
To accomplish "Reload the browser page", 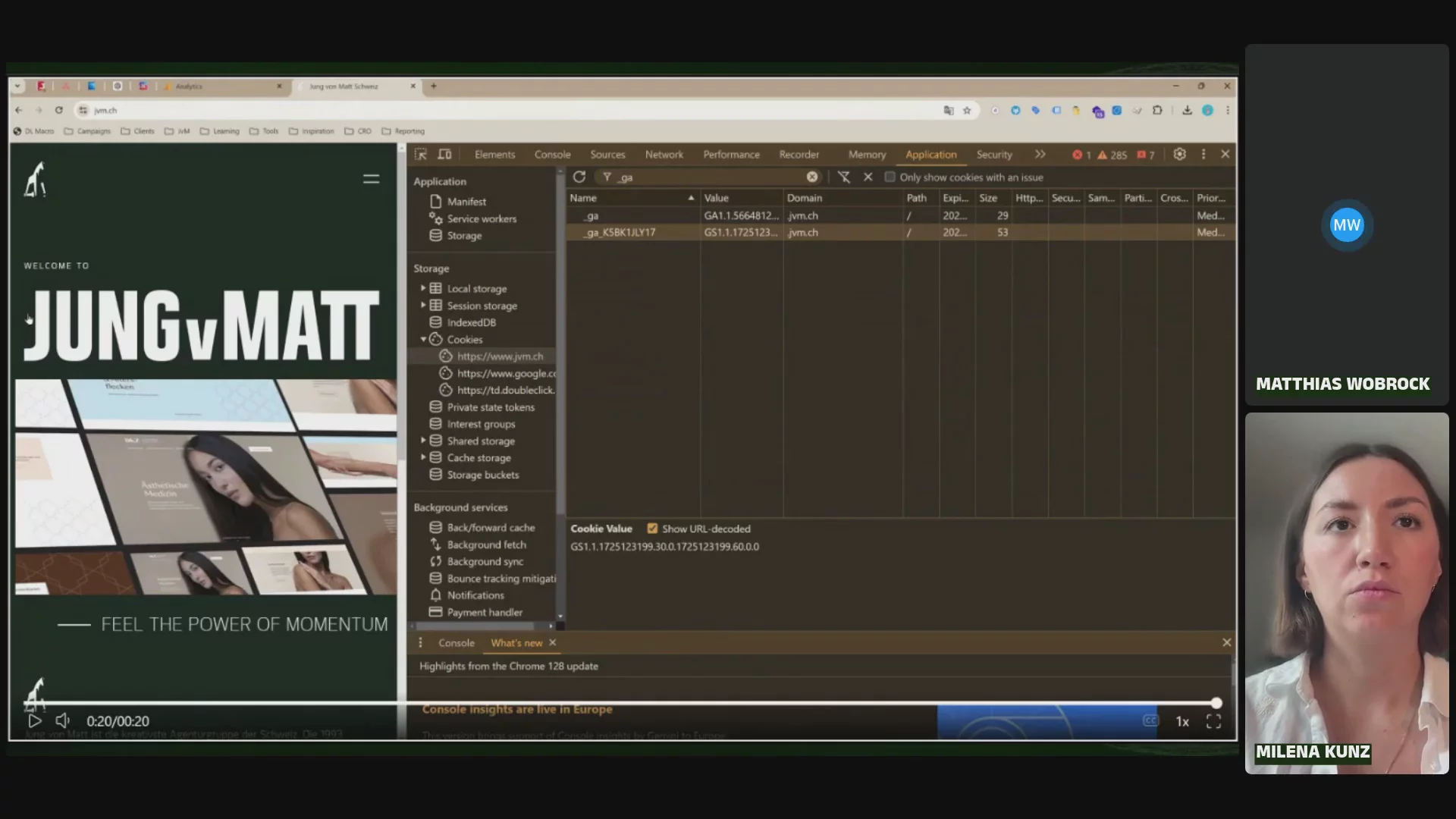I will coord(58,110).
